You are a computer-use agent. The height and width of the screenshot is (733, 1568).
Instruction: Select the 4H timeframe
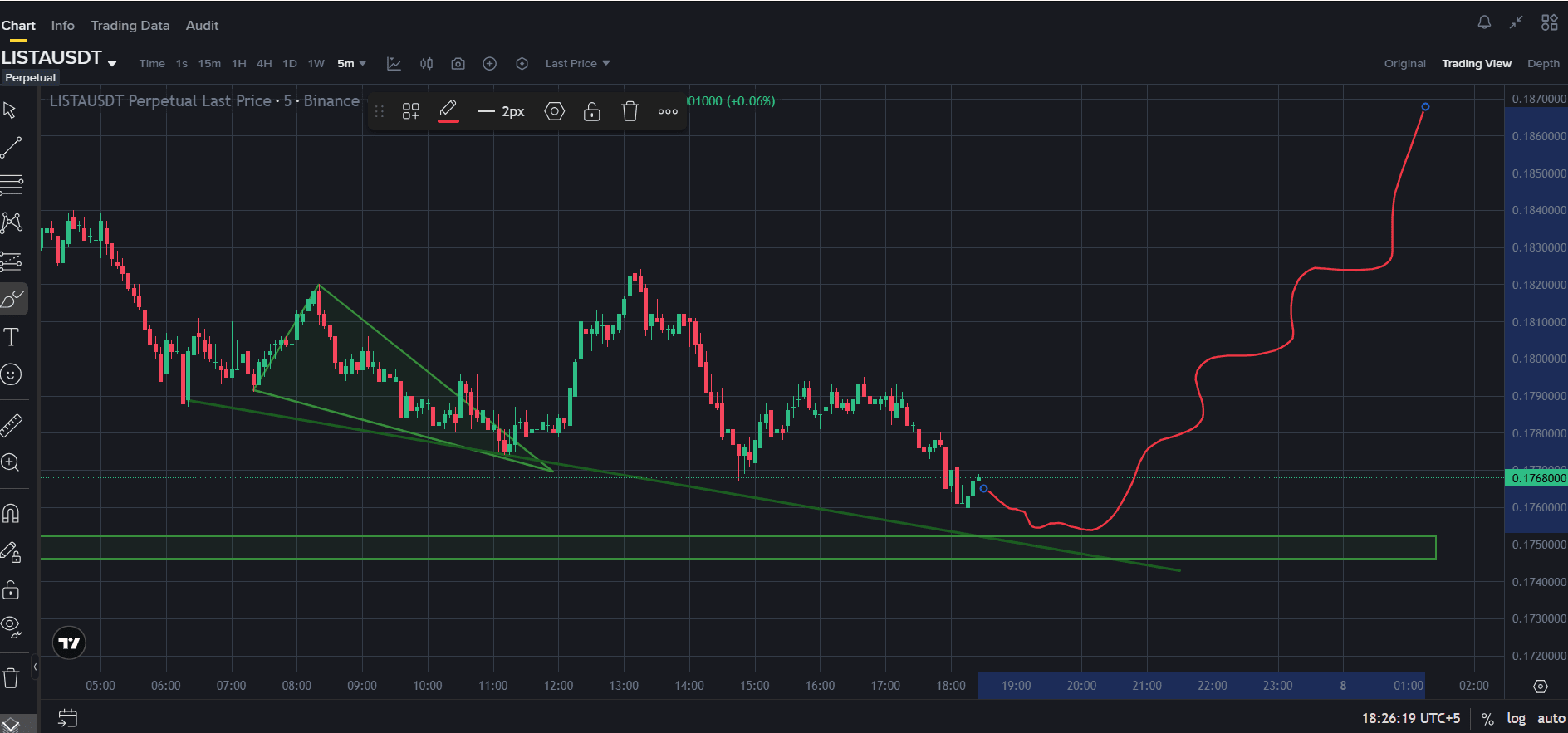click(x=264, y=64)
